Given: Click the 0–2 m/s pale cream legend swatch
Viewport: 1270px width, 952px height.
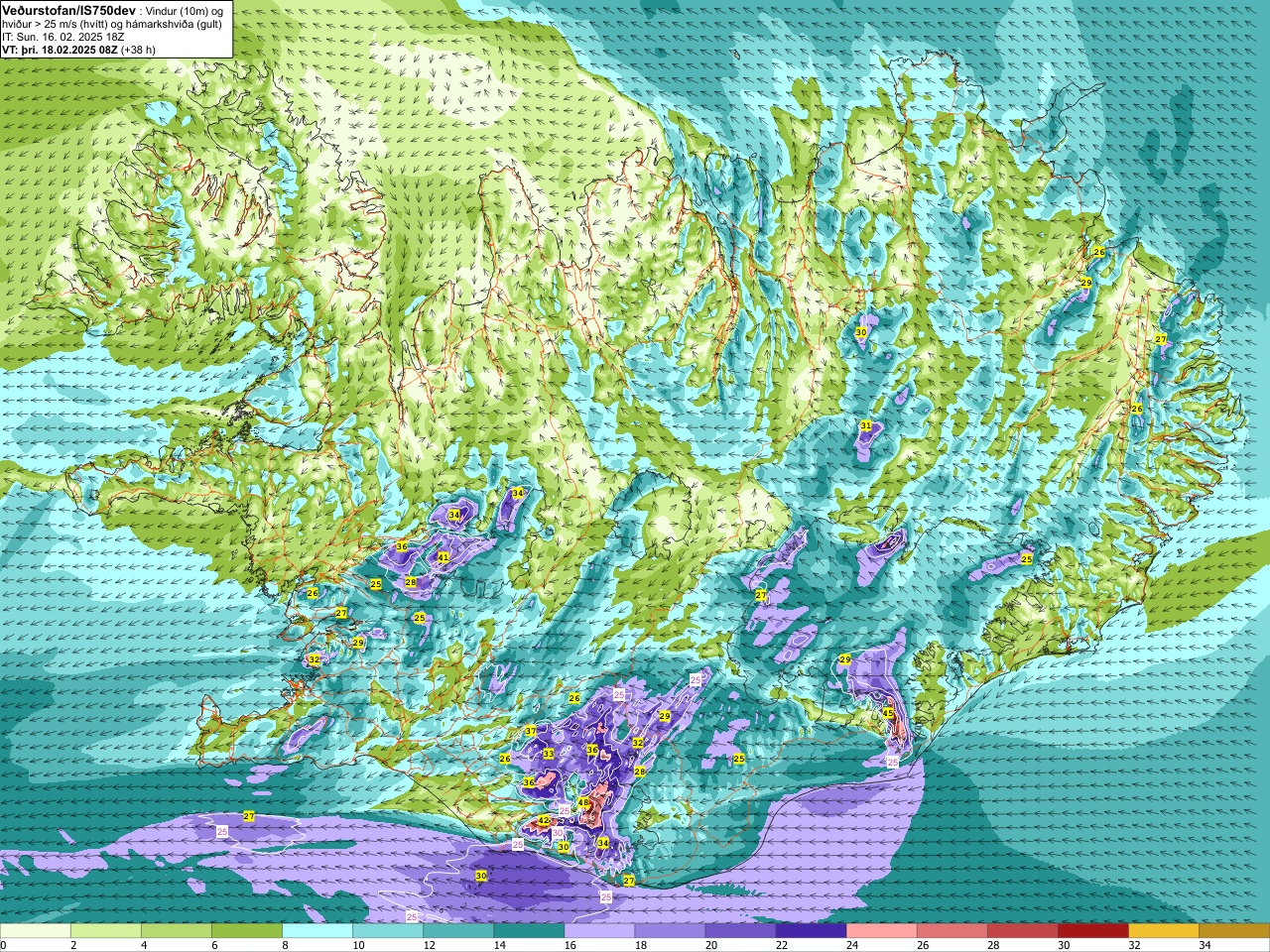Looking at the screenshot, I should 36,931.
